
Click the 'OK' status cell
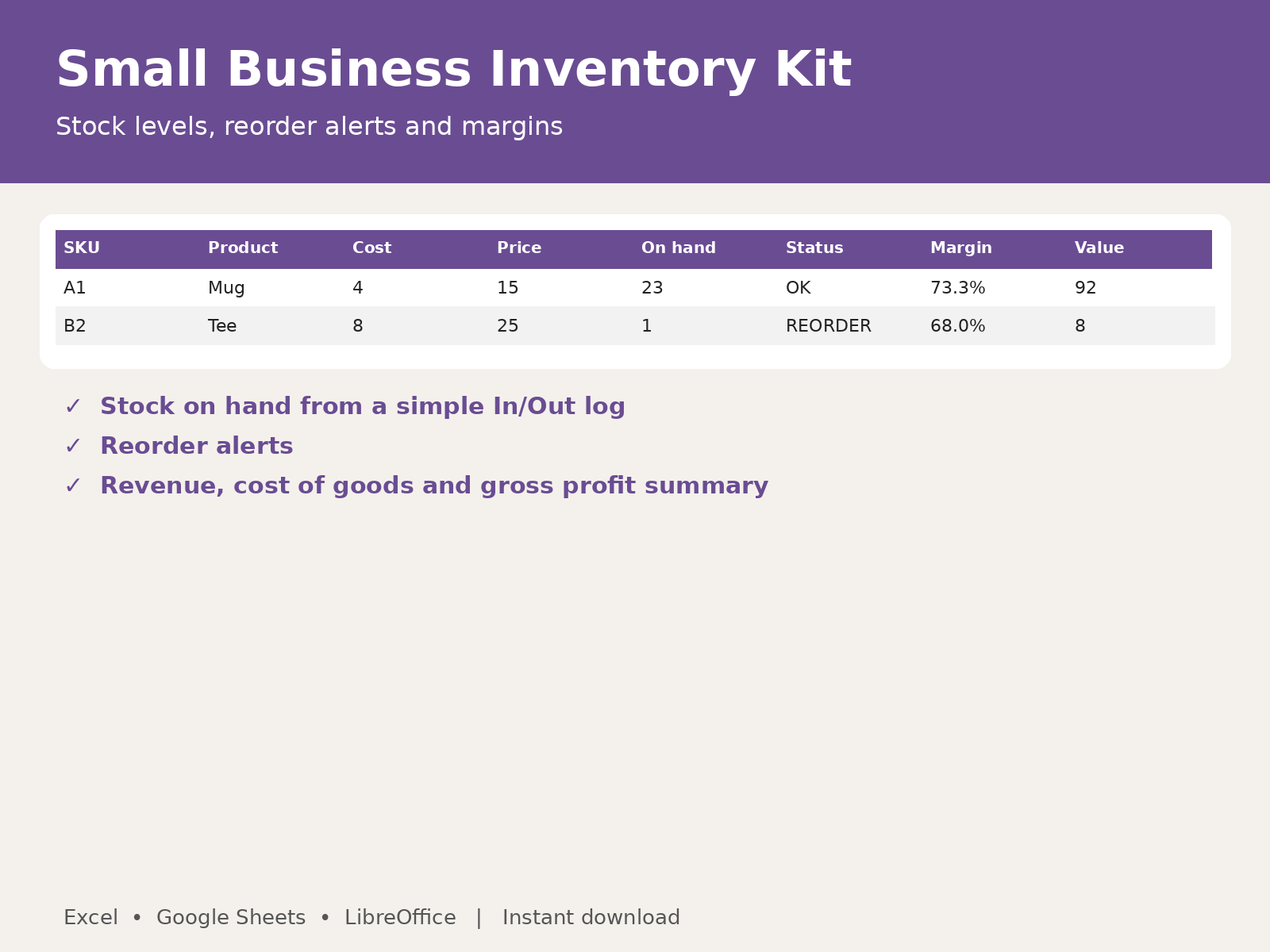[x=799, y=288]
